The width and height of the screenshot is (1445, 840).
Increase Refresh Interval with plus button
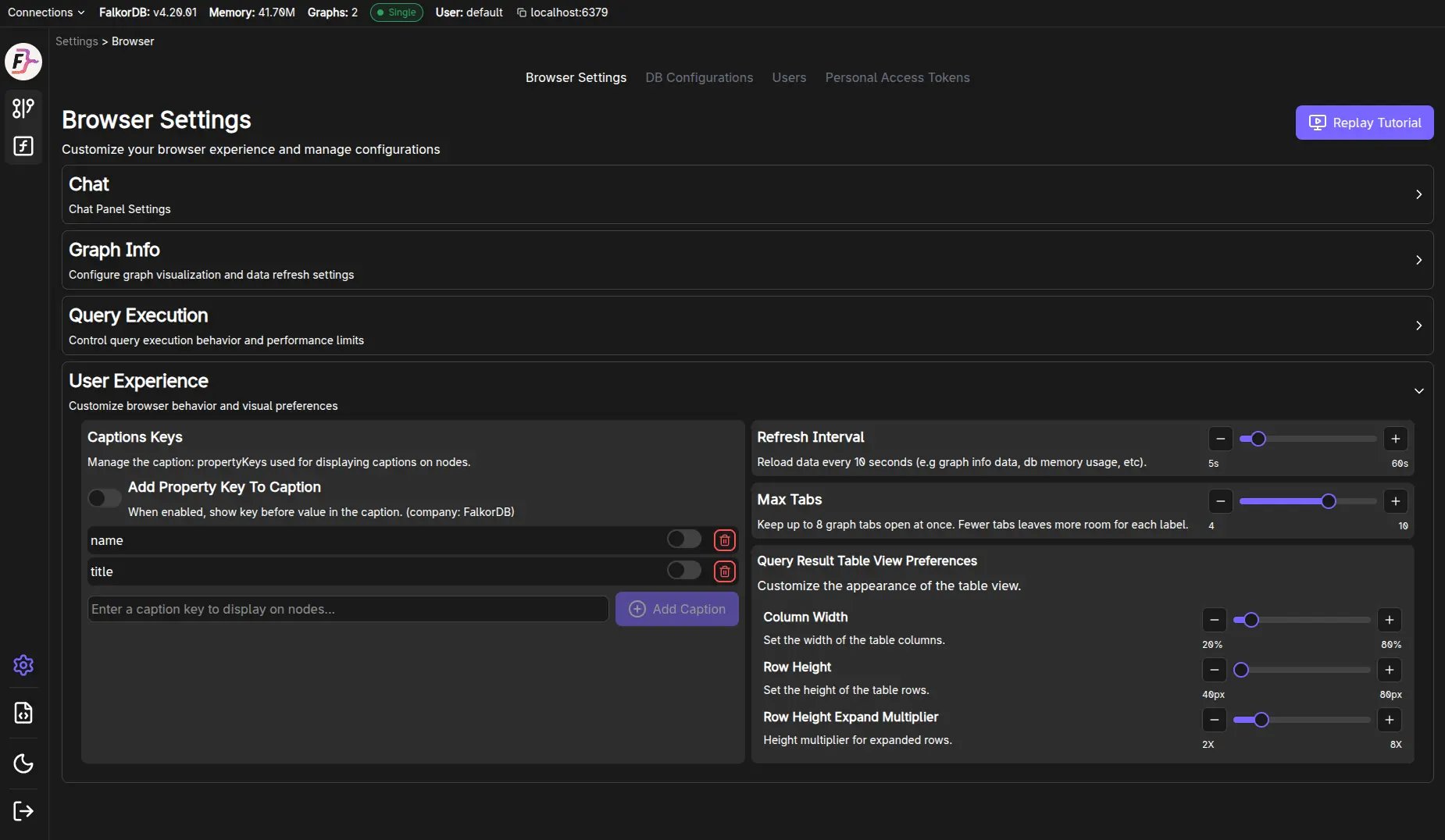(1395, 439)
